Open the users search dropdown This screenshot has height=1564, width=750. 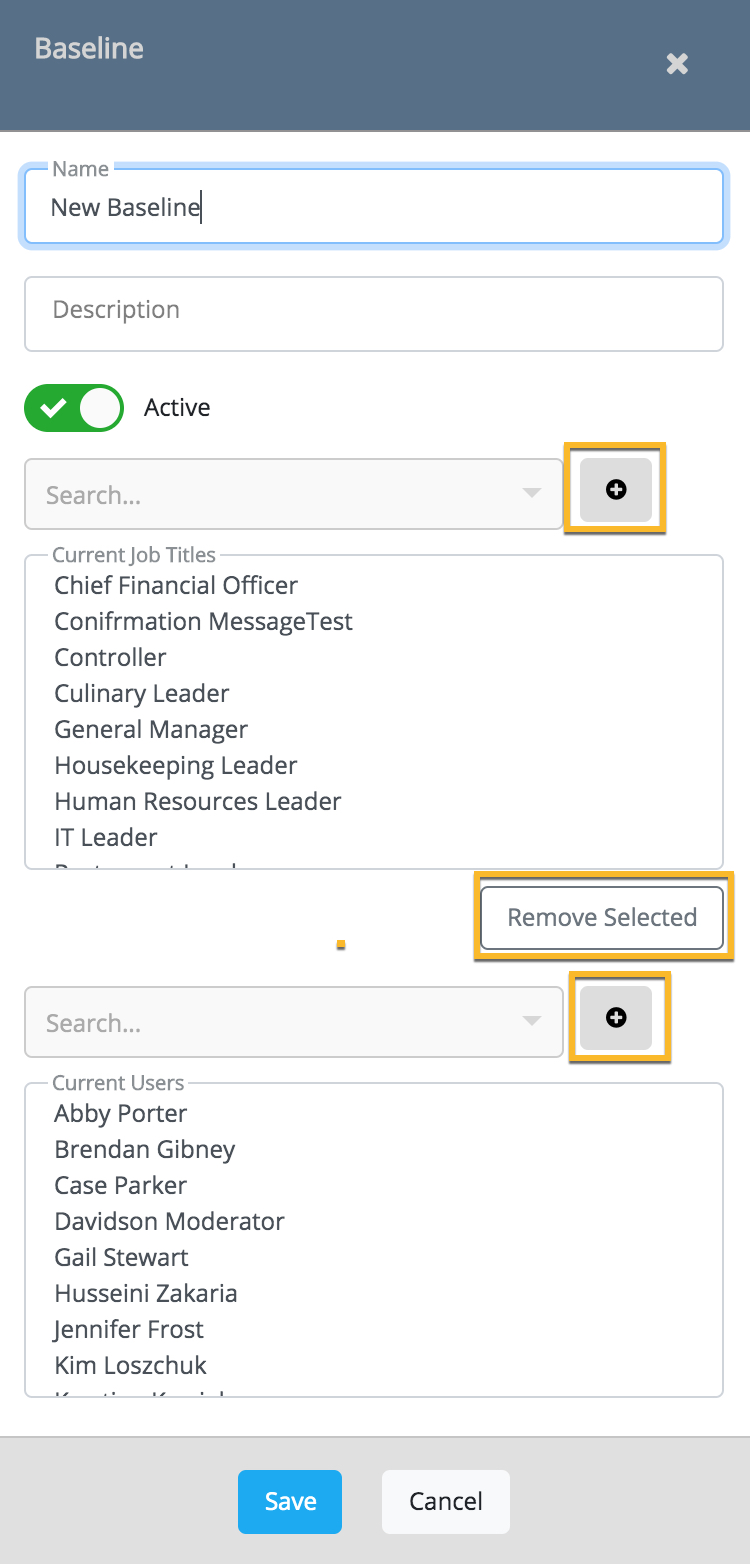(x=530, y=1022)
